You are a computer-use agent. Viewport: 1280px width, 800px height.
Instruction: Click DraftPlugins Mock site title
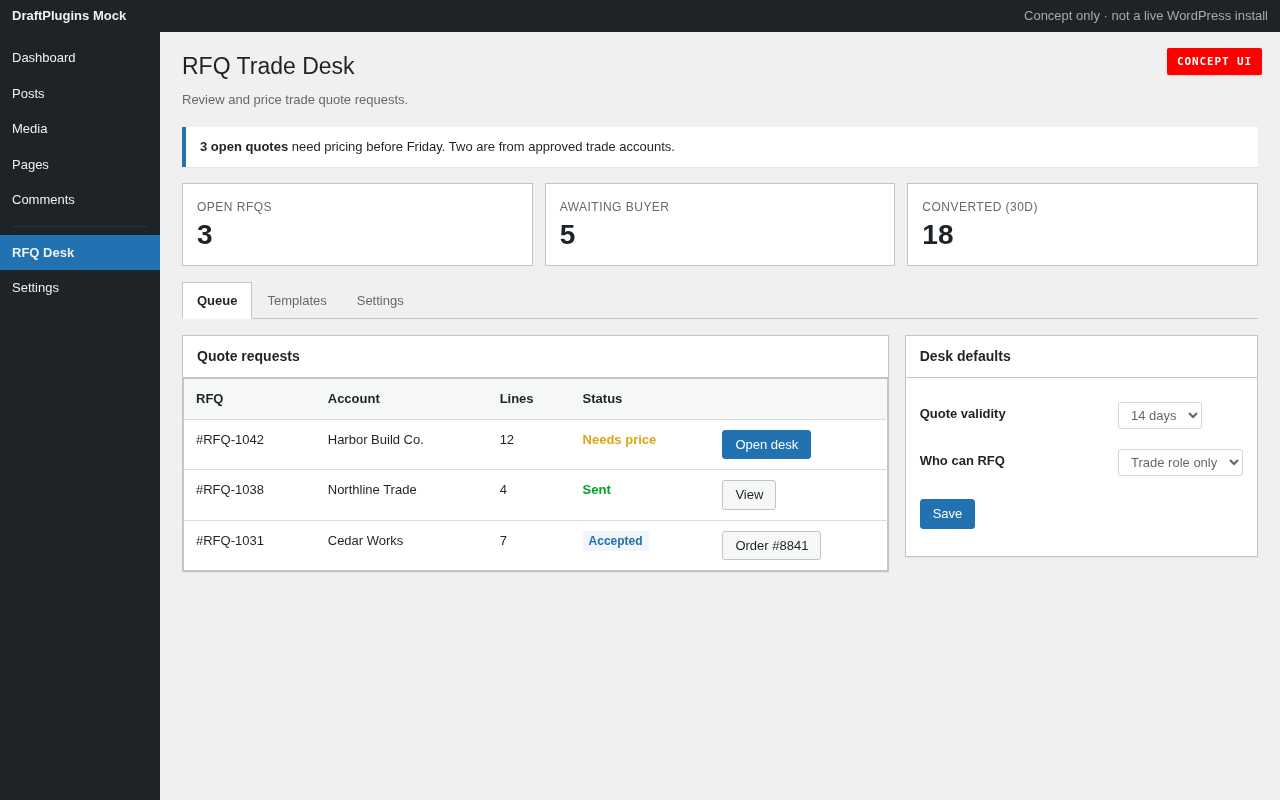click(69, 16)
